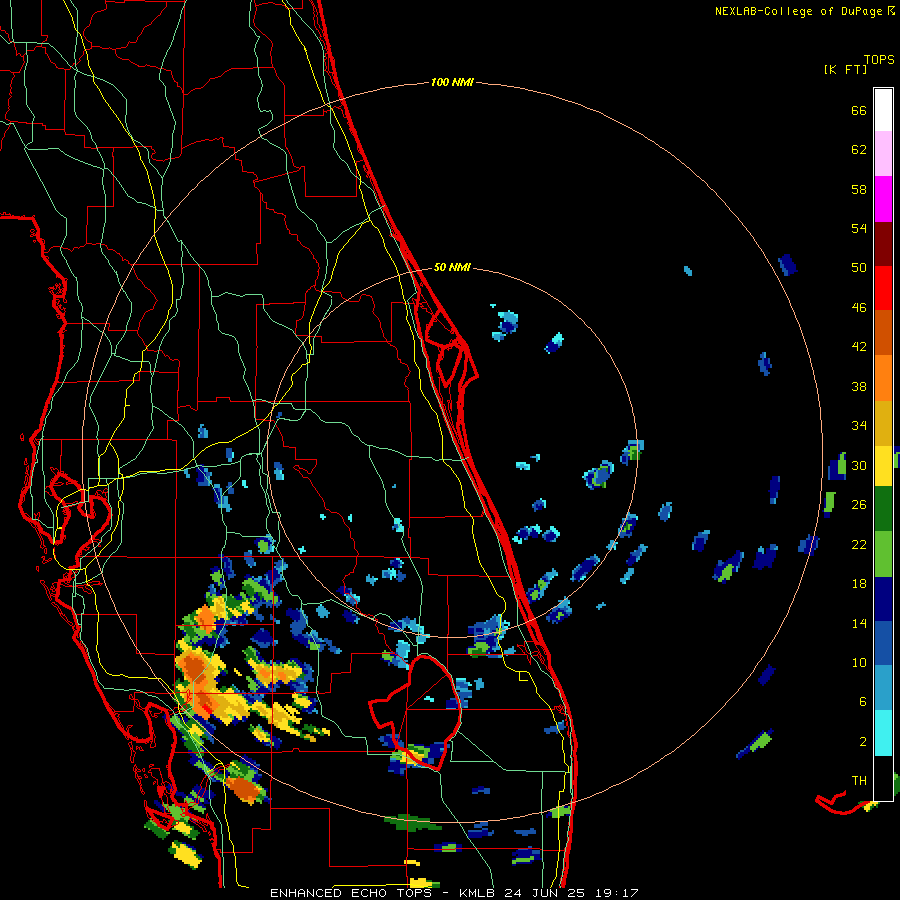Click the 10 legend value
Viewport: 900px width, 900px height.
click(859, 663)
